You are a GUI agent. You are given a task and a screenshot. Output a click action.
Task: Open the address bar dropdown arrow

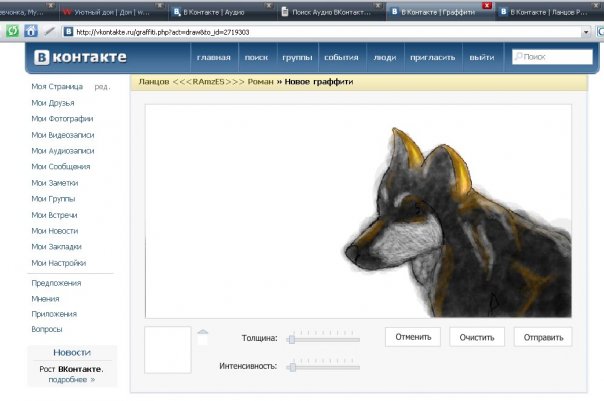point(587,32)
